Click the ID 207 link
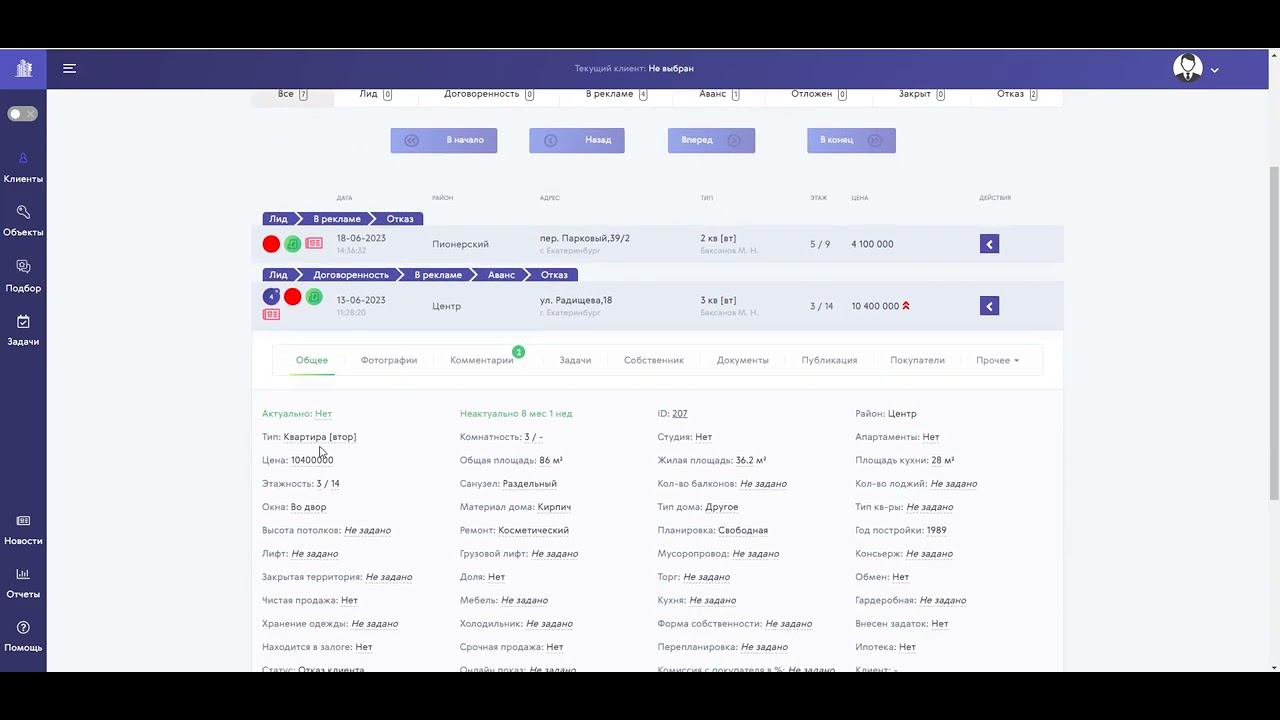1280x720 pixels. pos(680,413)
